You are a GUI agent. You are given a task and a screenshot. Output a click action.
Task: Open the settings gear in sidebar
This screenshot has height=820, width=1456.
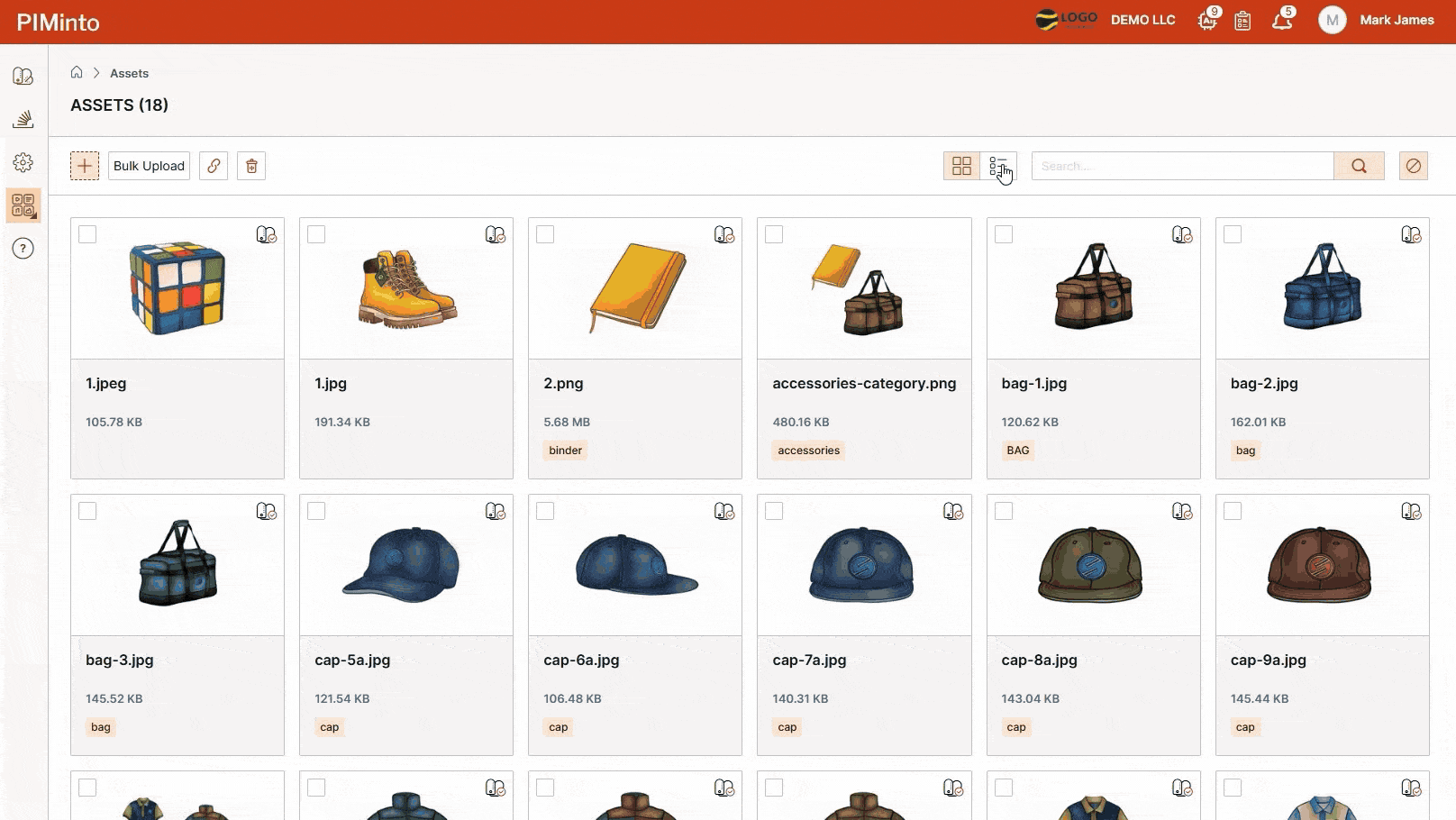coord(23,162)
